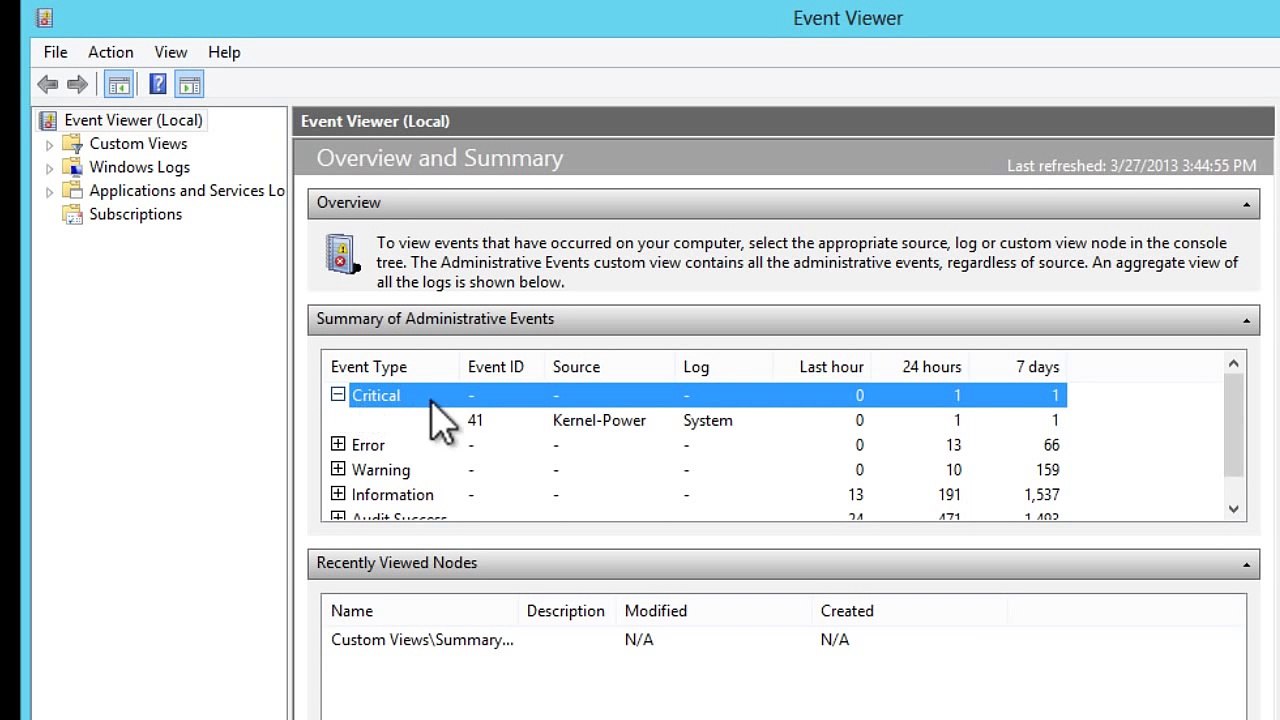Viewport: 1280px width, 720px height.
Task: Click the Forward arrow toolbar icon
Action: 76,85
